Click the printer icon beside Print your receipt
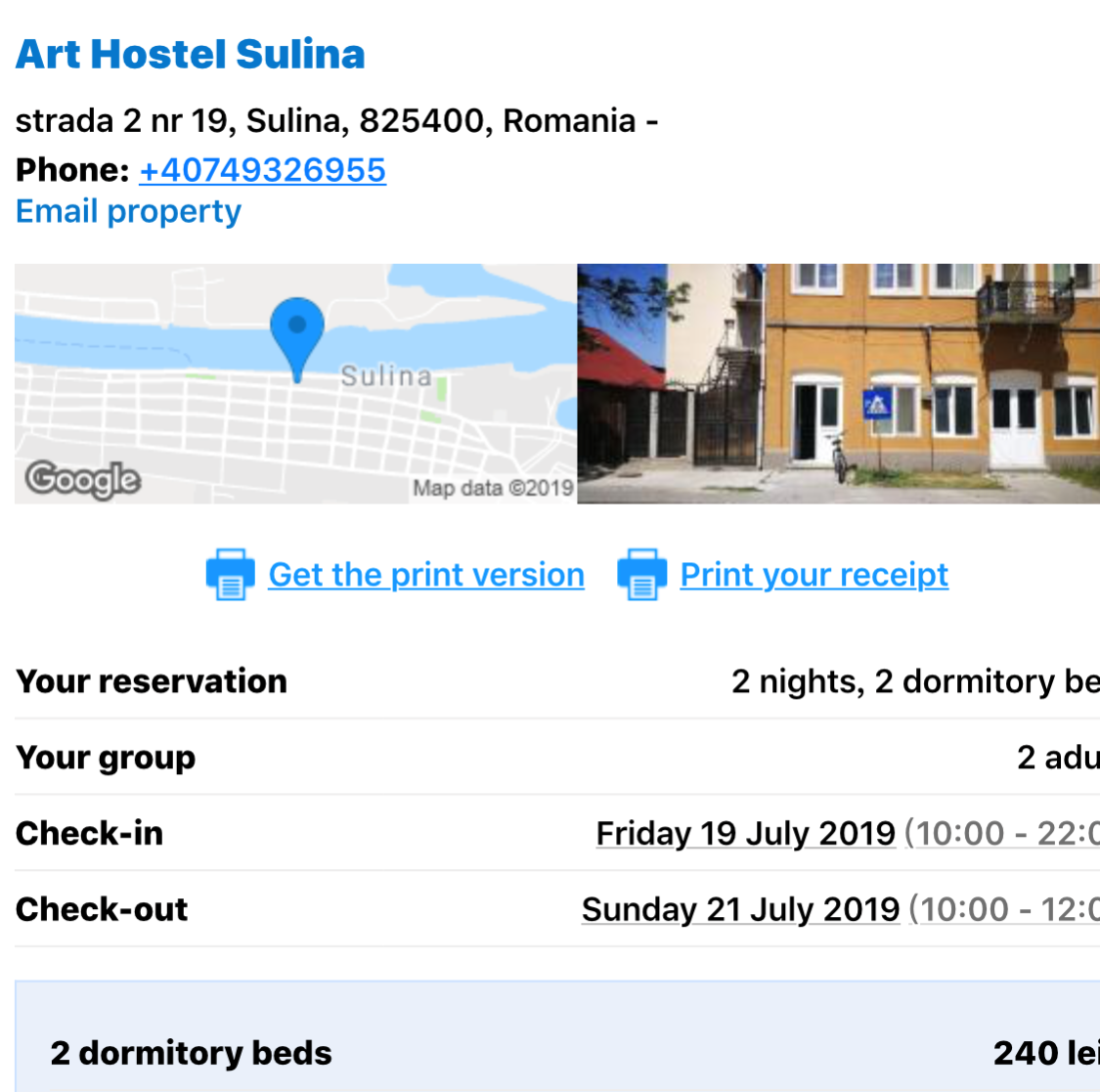This screenshot has height=1092, width=1100. (641, 575)
